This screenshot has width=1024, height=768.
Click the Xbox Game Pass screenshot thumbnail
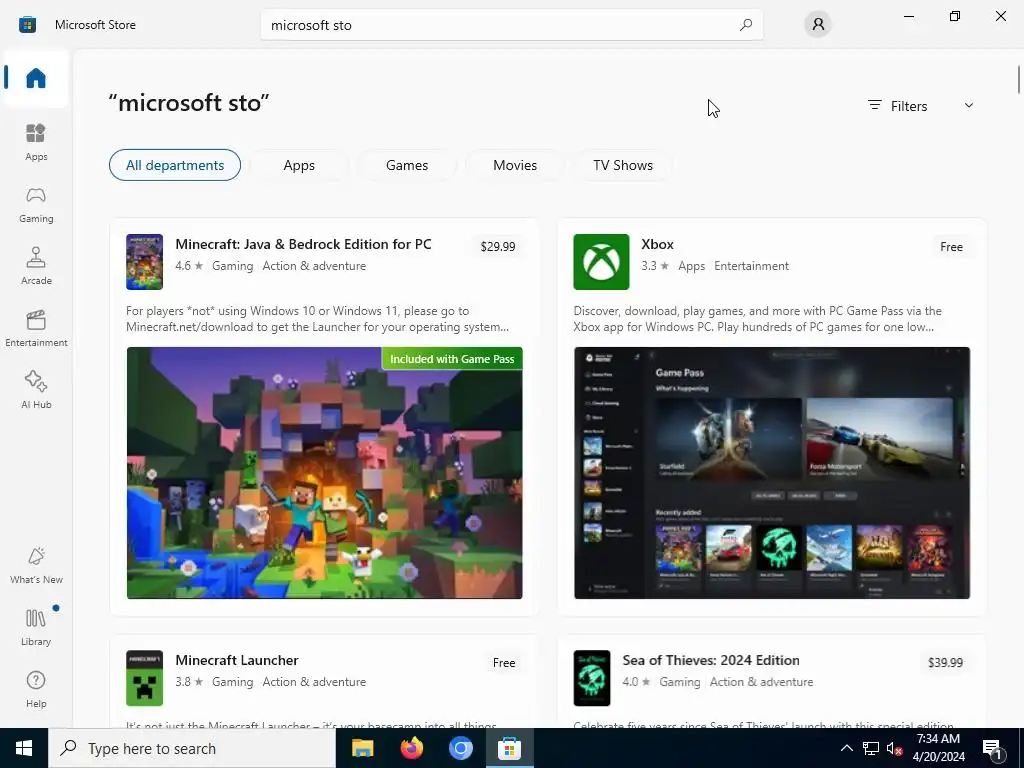(x=772, y=473)
